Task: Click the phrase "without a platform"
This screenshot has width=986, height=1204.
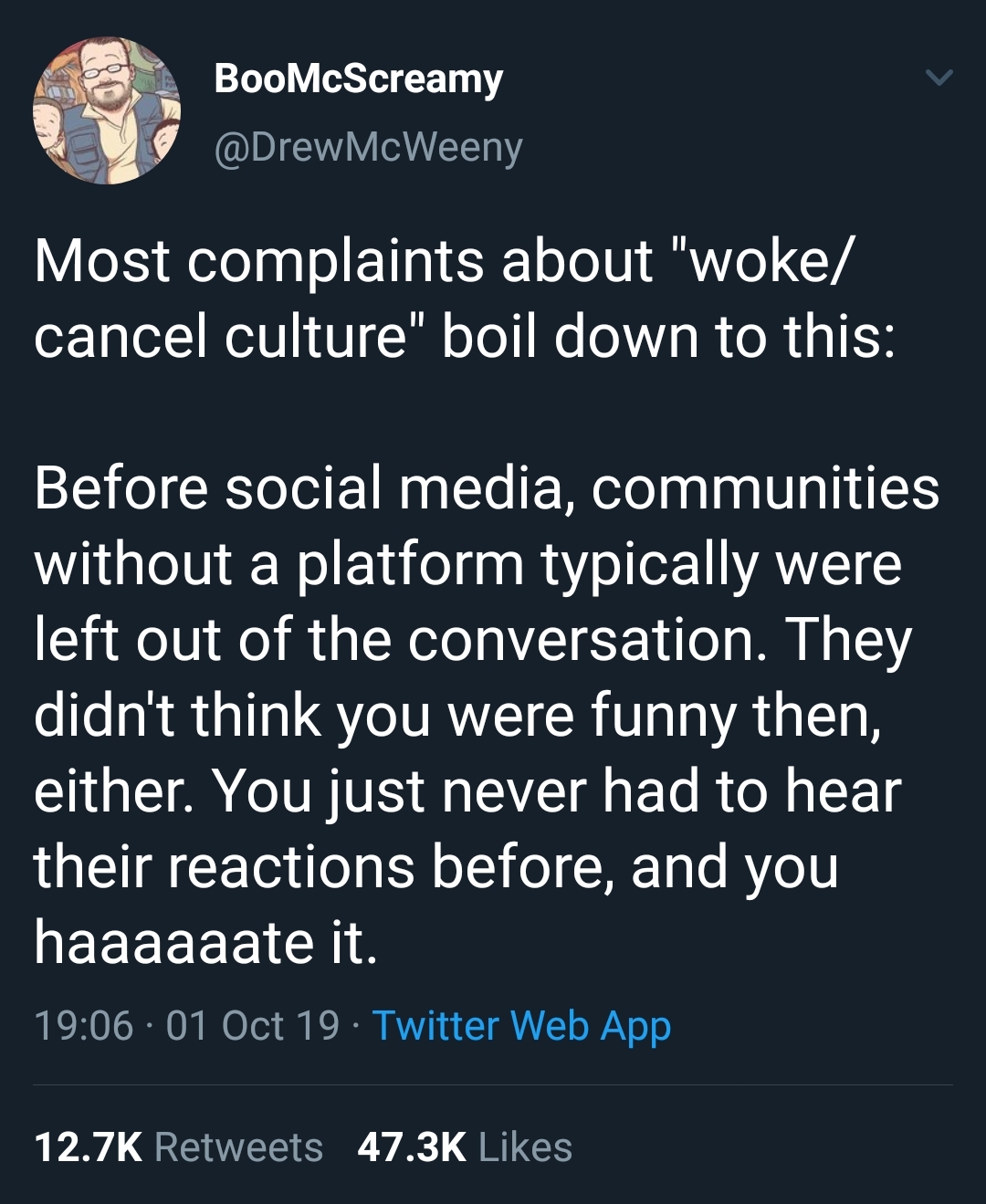Action: (278, 564)
